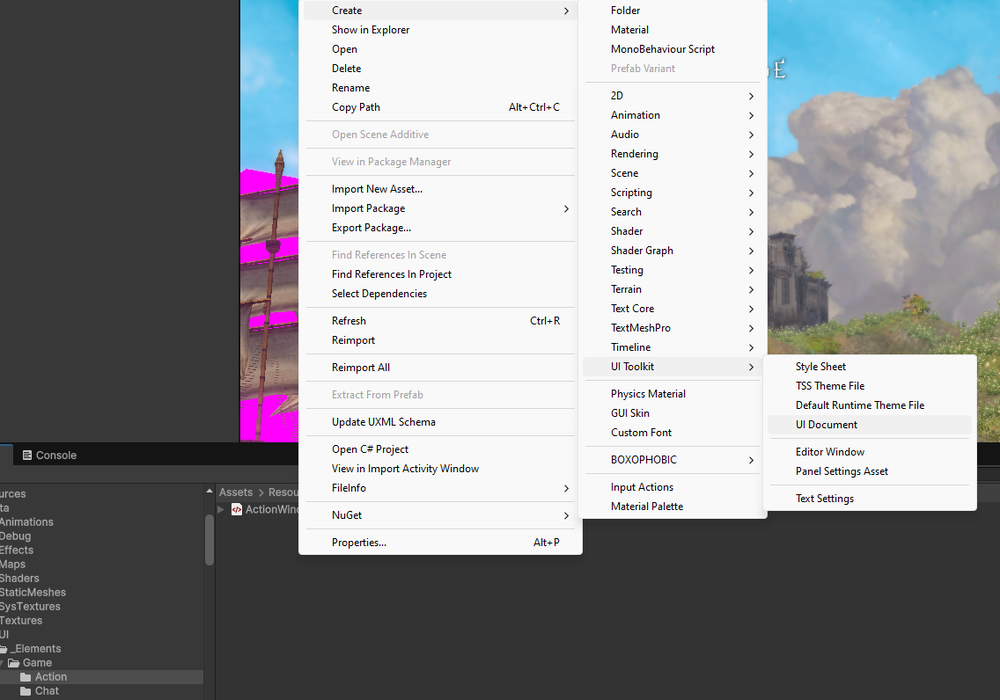Click the Console tab icon
Screen dimensions: 1000x700
(27, 455)
